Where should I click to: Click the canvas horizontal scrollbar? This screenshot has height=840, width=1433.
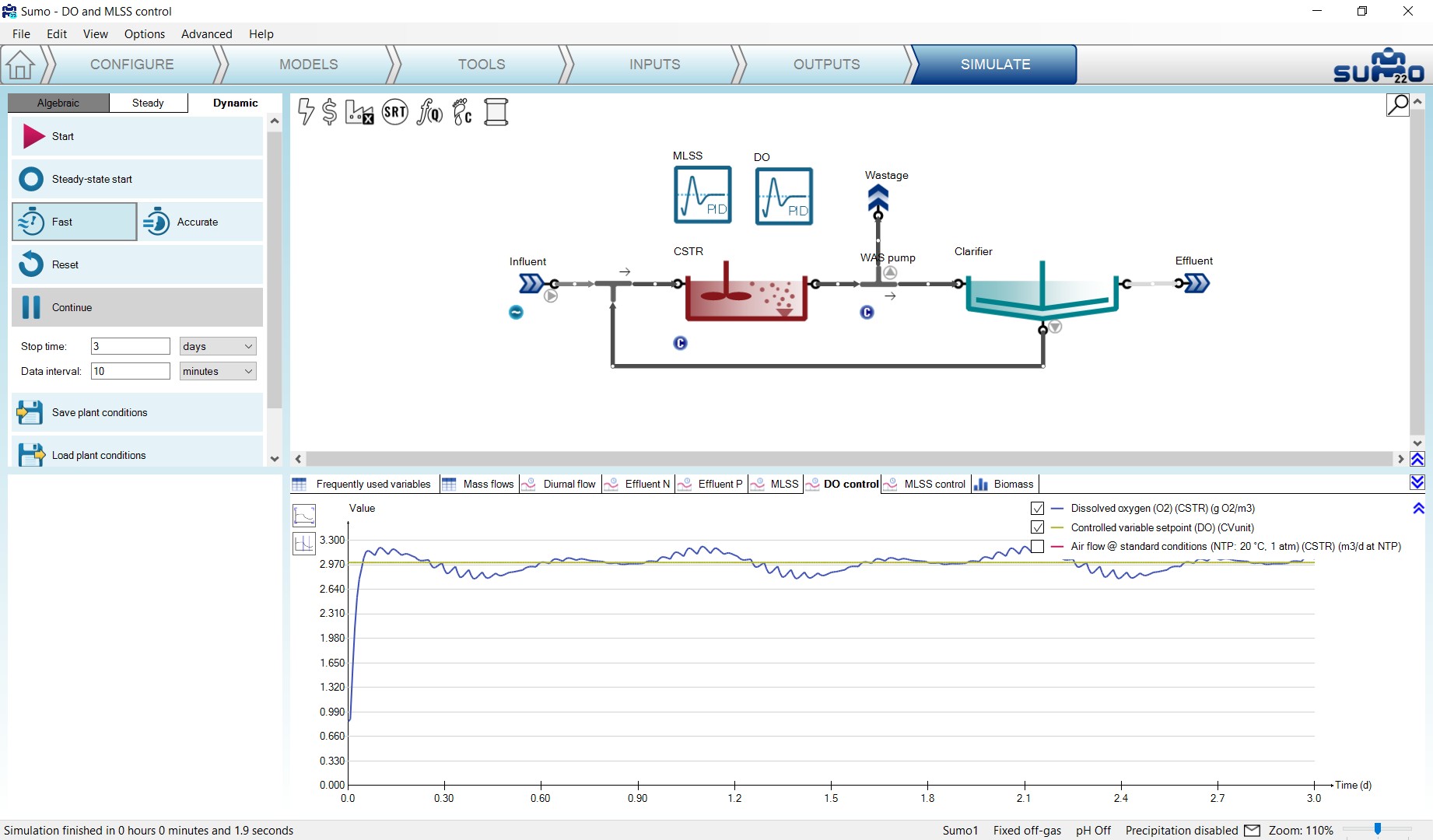849,459
